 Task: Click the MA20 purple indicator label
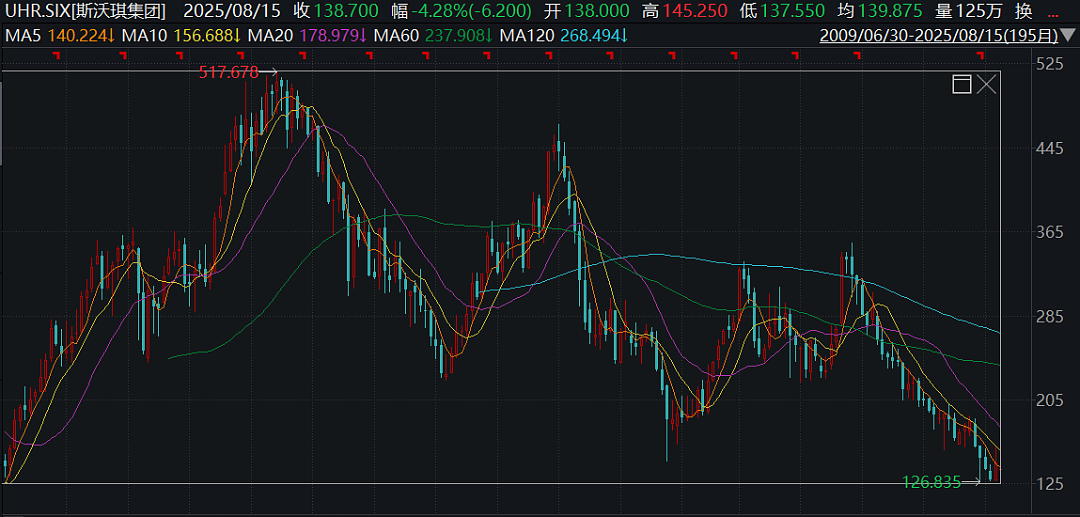306,35
